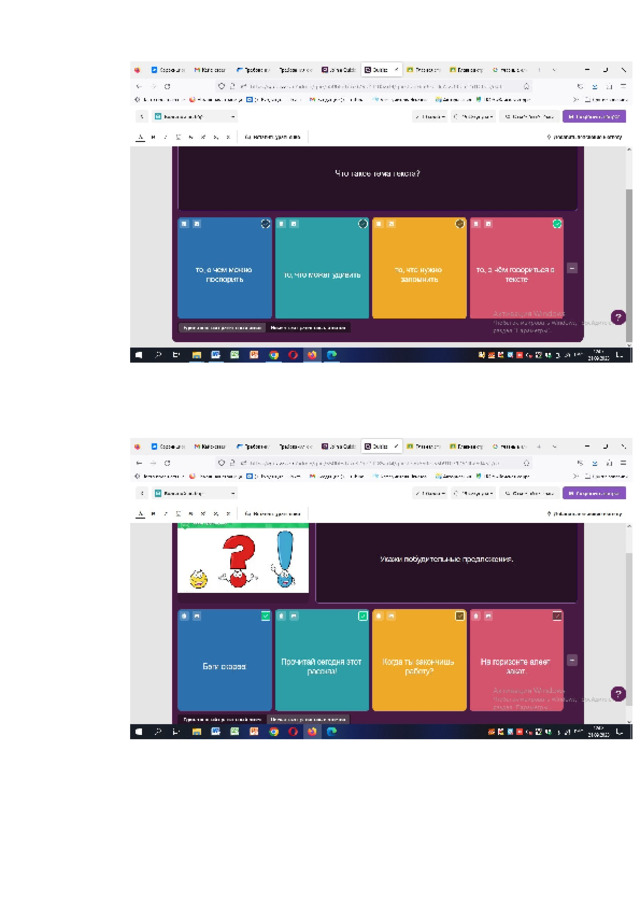Open points dropdown in bottom screenshot

coord(430,493)
